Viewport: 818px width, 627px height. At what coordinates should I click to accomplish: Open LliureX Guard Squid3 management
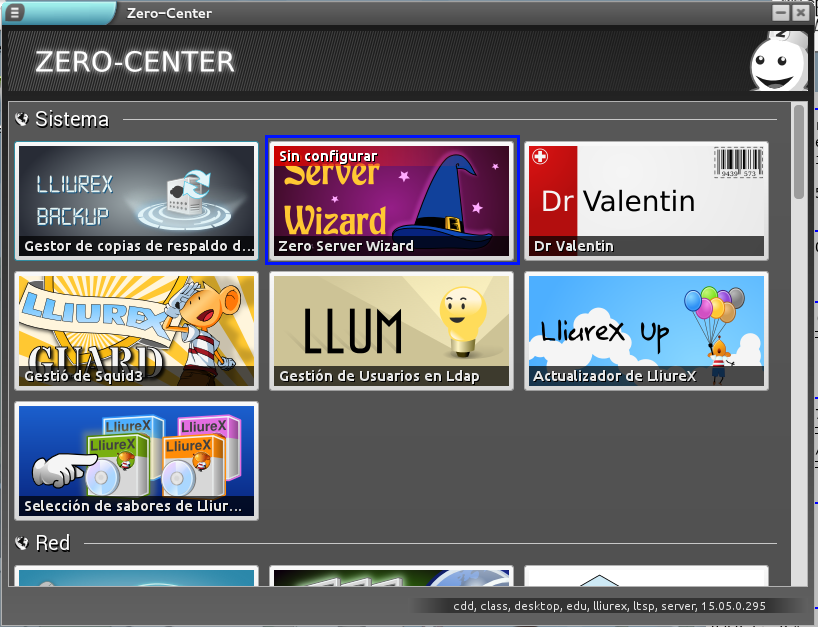137,331
